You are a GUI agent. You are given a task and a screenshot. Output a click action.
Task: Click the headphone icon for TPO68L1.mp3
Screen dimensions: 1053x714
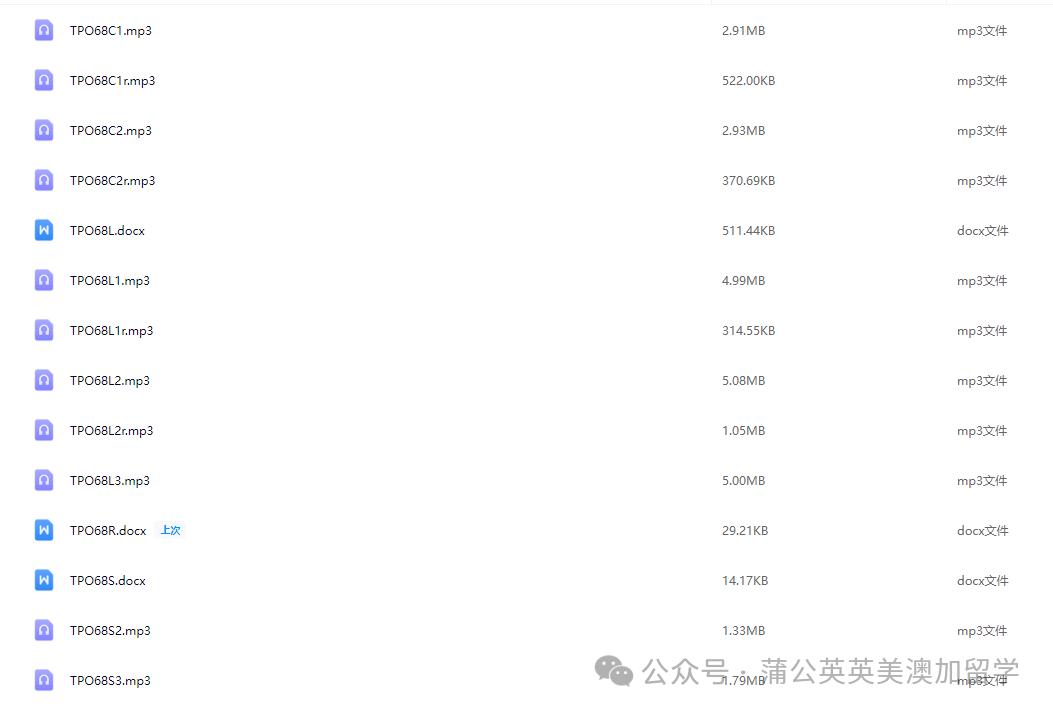coord(44,281)
